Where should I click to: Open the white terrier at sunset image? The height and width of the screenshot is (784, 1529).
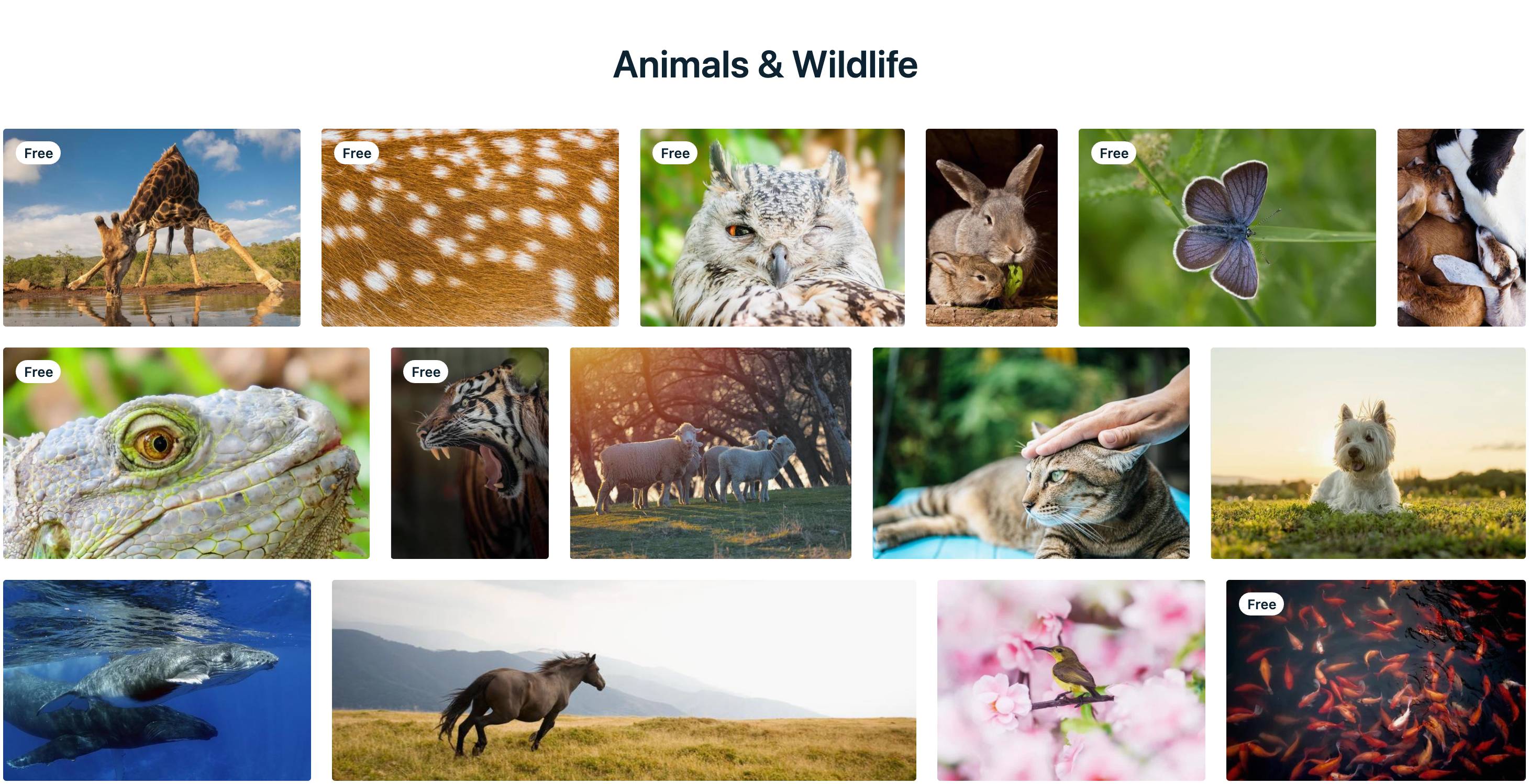click(1368, 453)
